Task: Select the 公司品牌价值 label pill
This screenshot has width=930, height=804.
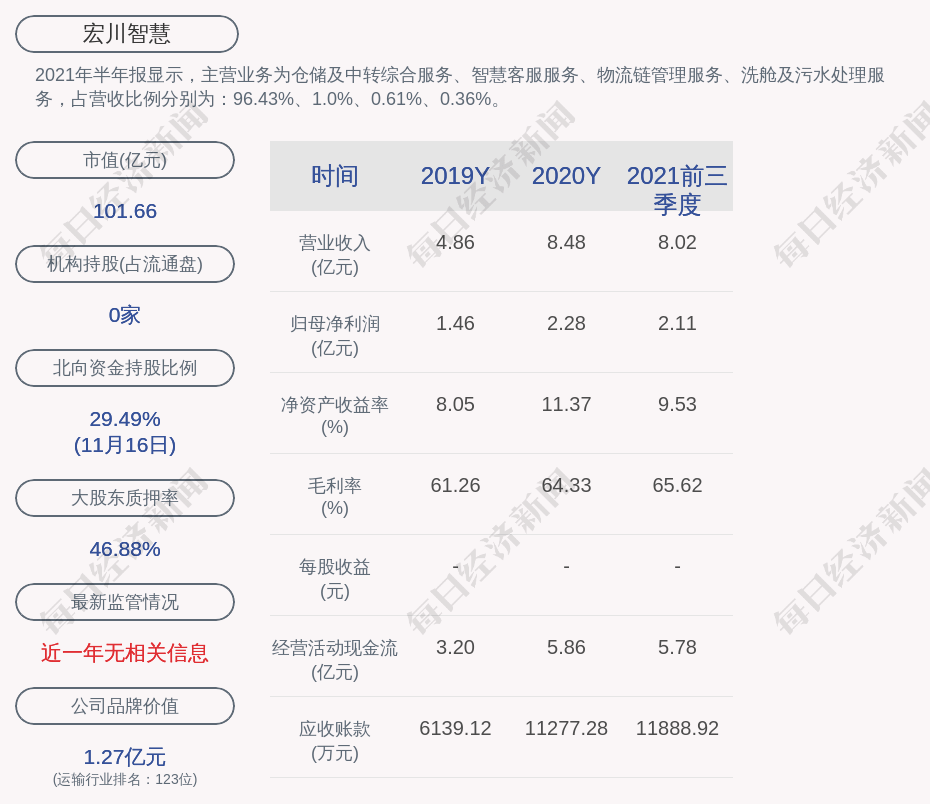Action: click(x=125, y=706)
